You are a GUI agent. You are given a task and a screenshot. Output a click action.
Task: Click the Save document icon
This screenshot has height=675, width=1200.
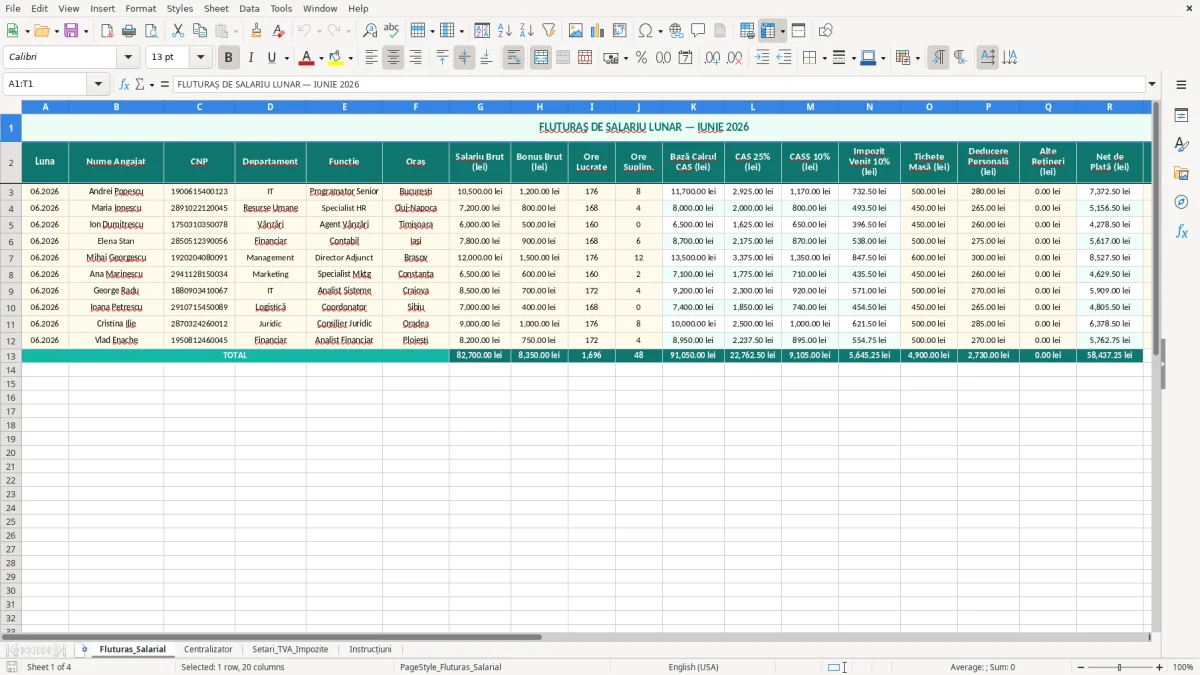[x=71, y=31]
